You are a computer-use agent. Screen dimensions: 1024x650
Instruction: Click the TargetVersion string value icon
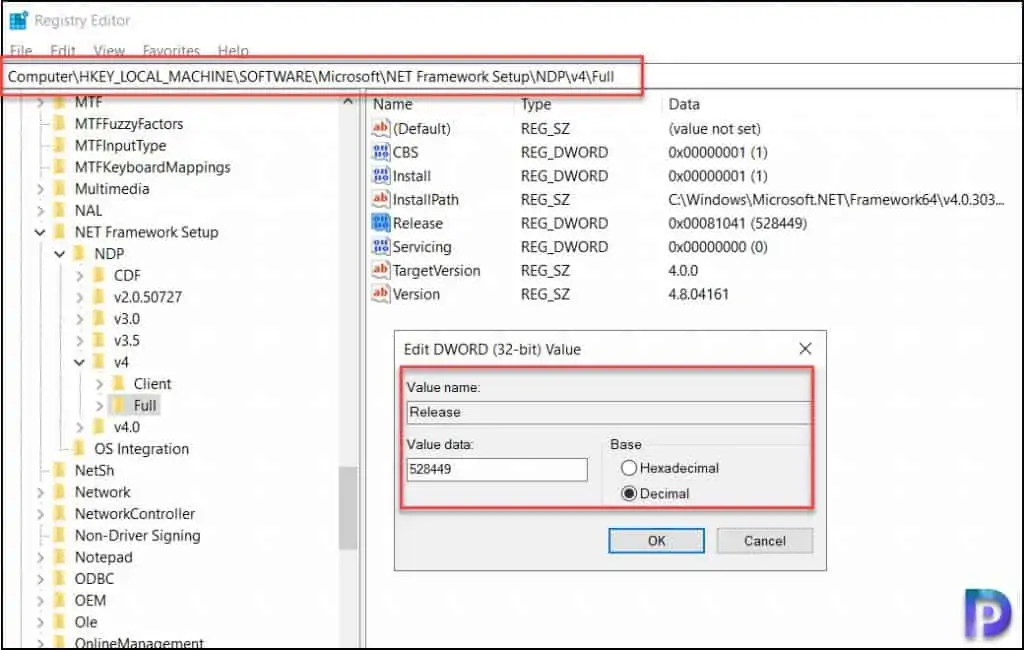coord(380,270)
